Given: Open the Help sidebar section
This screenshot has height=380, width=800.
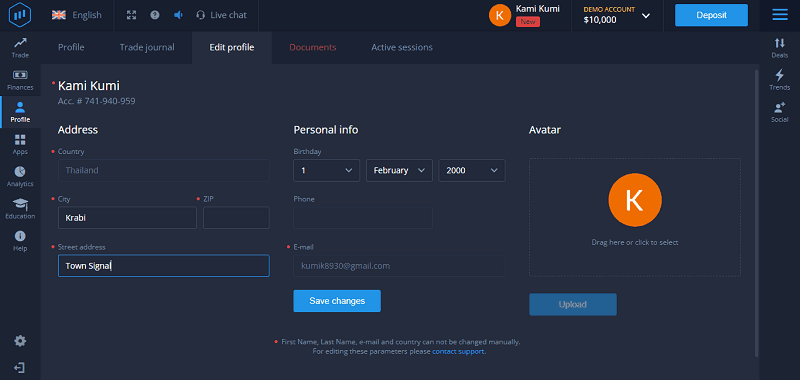Looking at the screenshot, I should [20, 241].
